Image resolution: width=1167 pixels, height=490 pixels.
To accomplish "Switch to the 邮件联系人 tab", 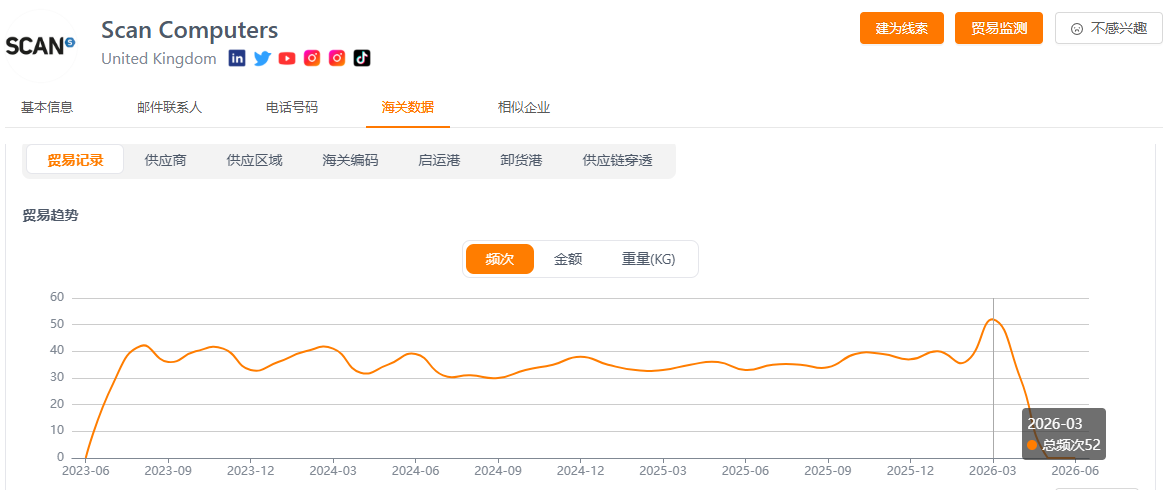I will pos(170,107).
